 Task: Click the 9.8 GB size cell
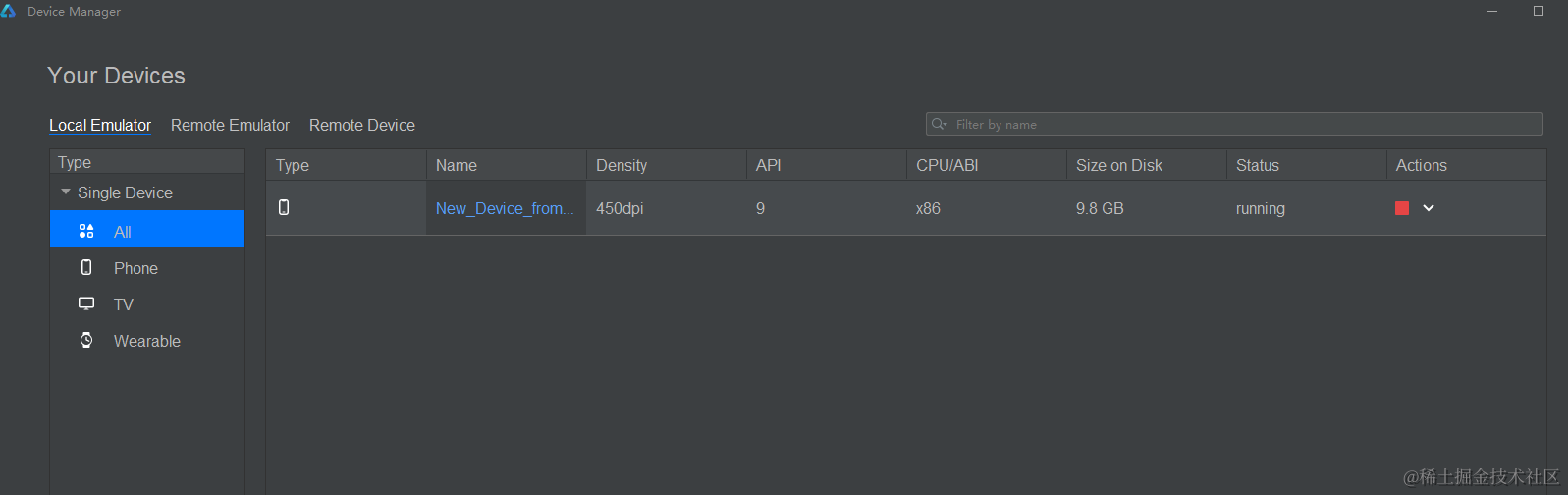1147,208
